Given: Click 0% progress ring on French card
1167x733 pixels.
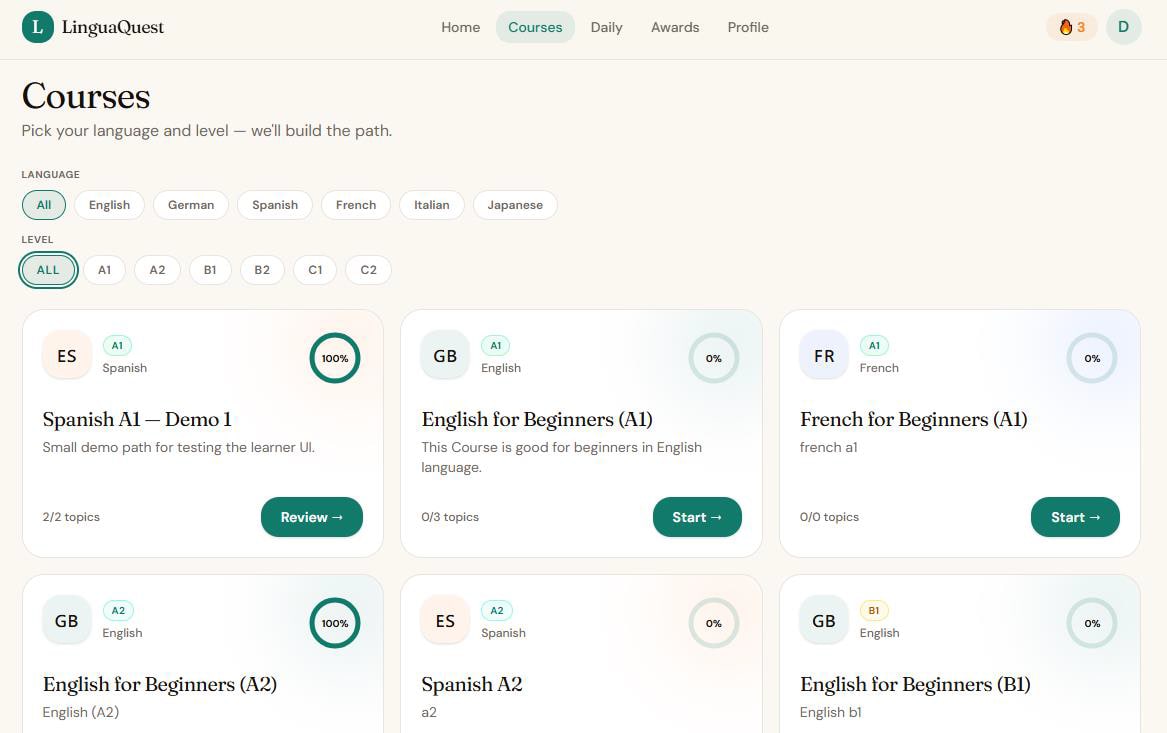Looking at the screenshot, I should [1092, 358].
